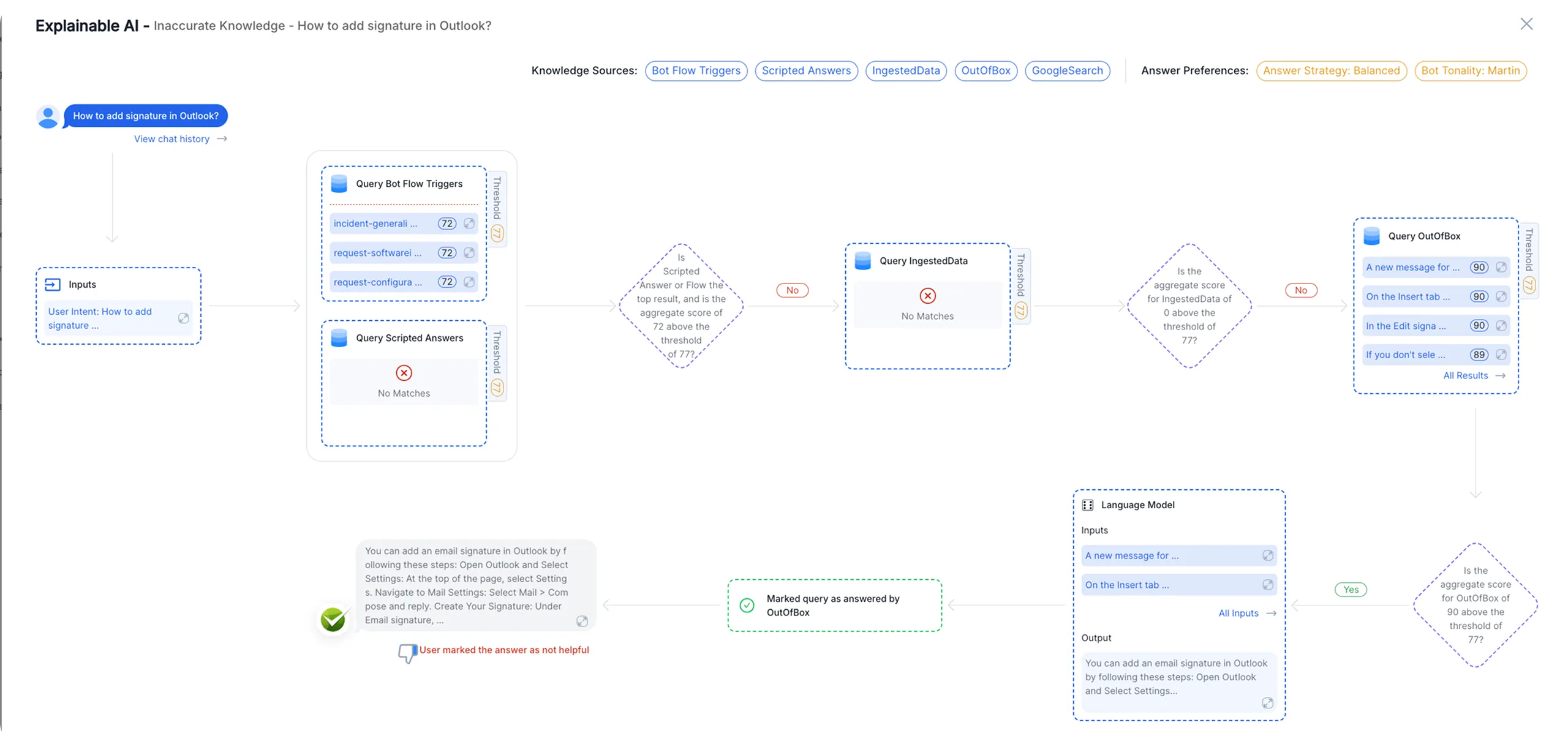Open Bot Tonality: Martin preference
The image size is (1568, 747).
[1470, 71]
